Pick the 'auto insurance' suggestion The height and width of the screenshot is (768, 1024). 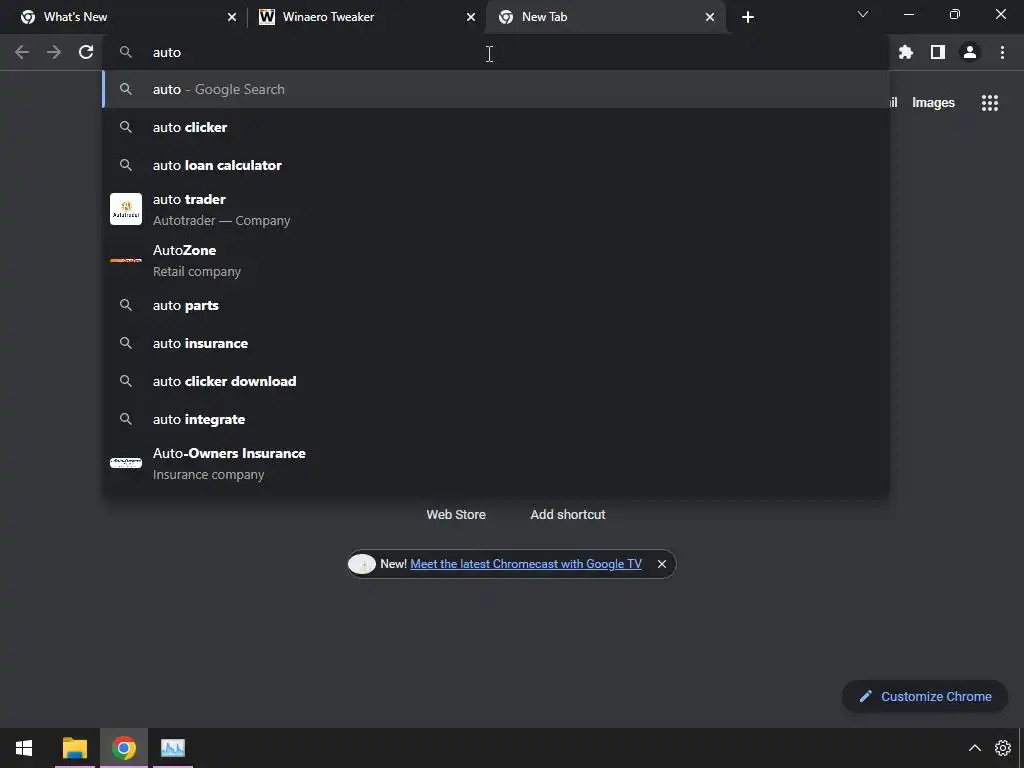click(496, 344)
